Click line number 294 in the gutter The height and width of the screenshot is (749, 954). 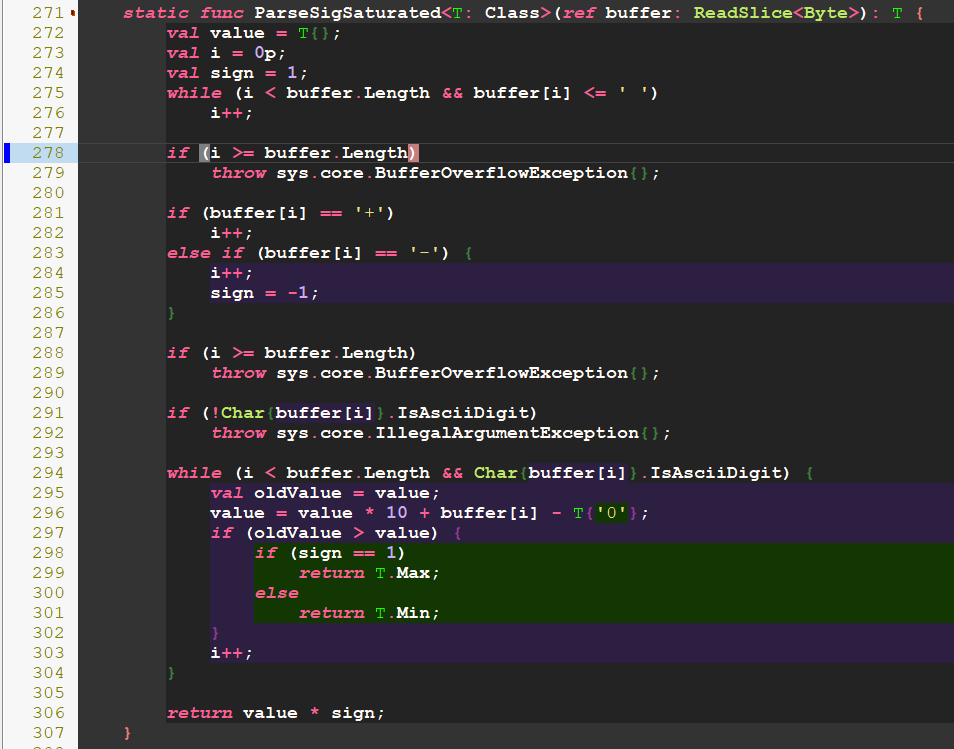[47, 473]
